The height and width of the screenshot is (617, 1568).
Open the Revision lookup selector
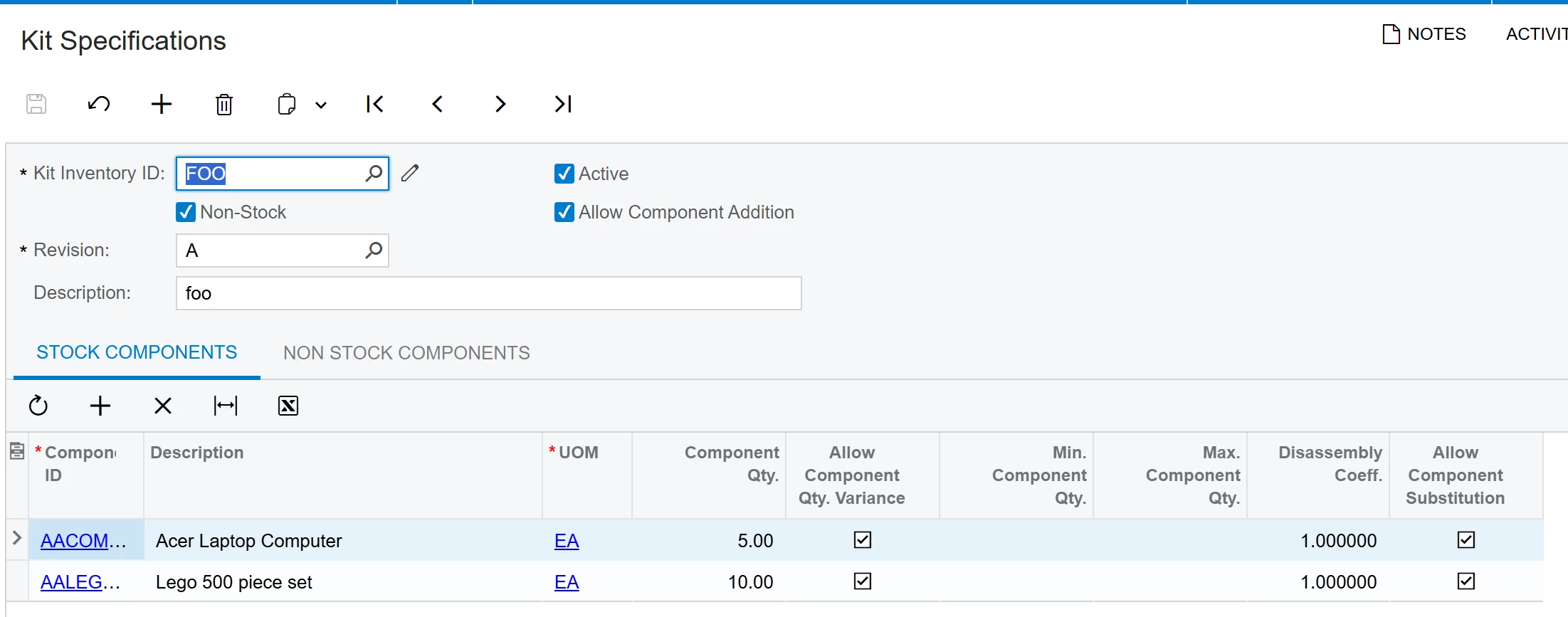coord(374,251)
